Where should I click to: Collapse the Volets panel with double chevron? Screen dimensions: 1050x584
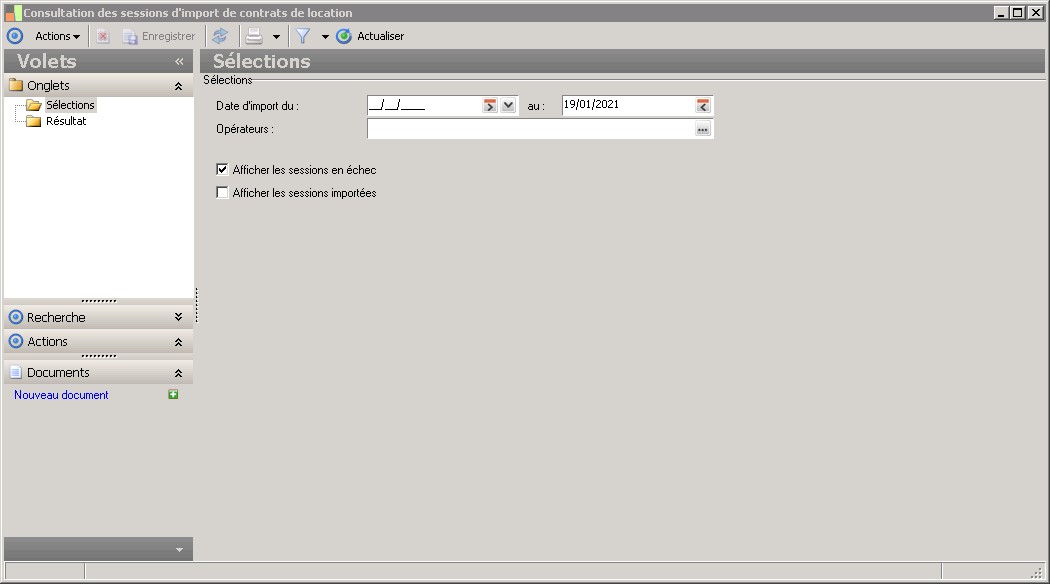(179, 62)
